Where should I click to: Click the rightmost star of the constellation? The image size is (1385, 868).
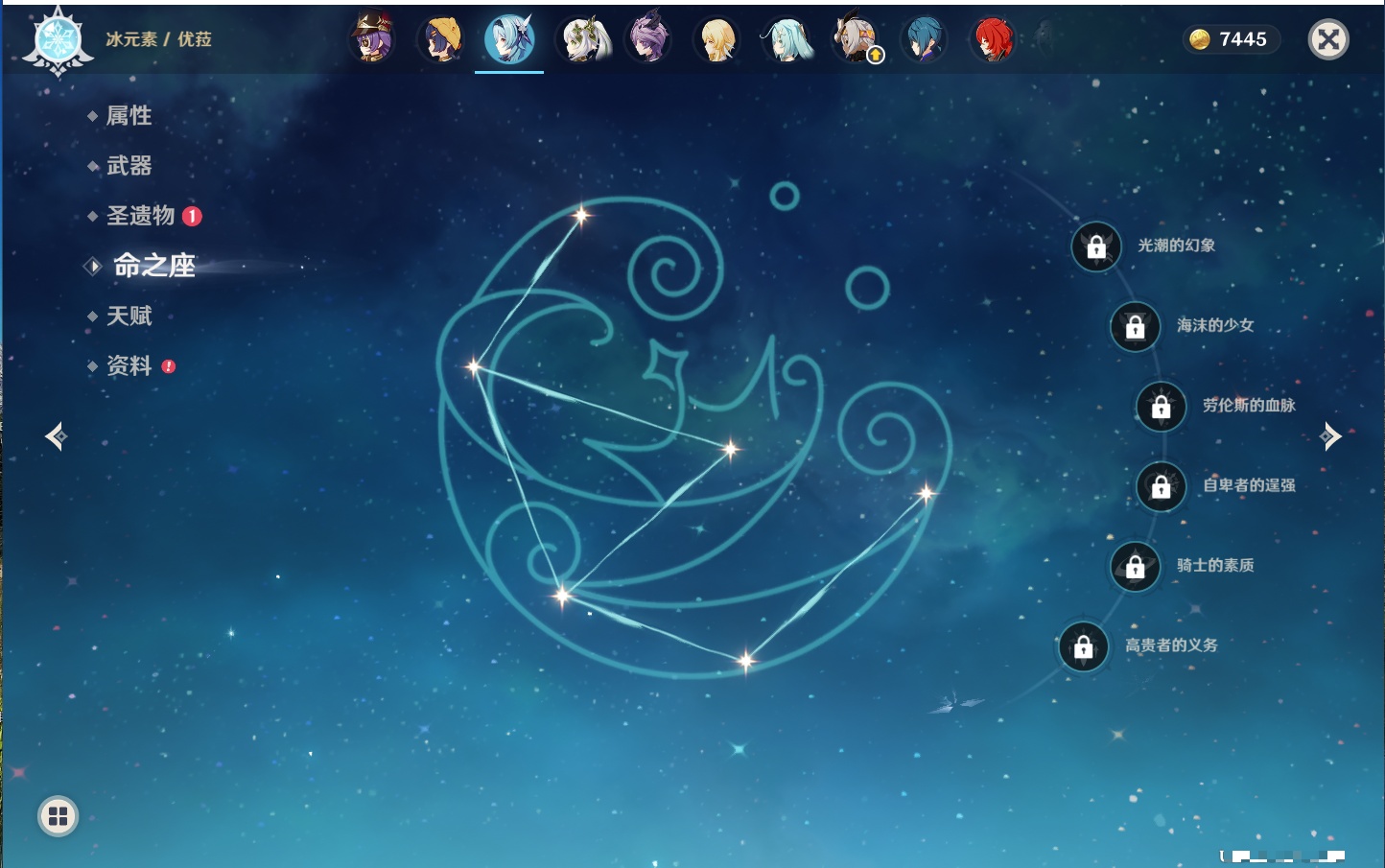click(927, 494)
